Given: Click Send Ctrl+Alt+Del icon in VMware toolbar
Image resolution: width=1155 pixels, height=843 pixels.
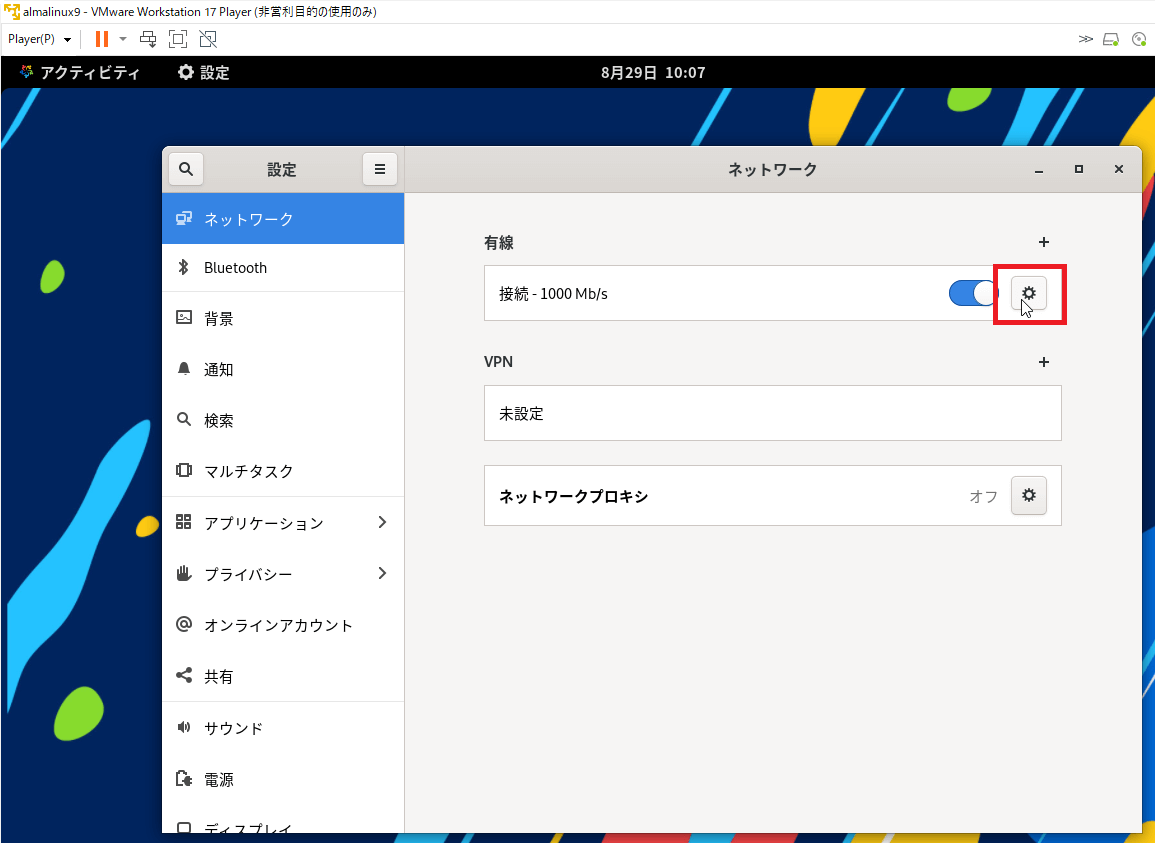Looking at the screenshot, I should click(148, 39).
